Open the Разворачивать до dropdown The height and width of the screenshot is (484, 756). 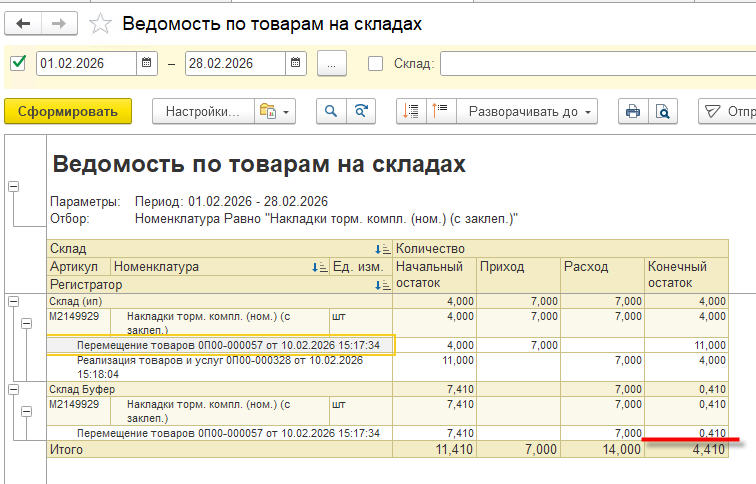click(527, 111)
